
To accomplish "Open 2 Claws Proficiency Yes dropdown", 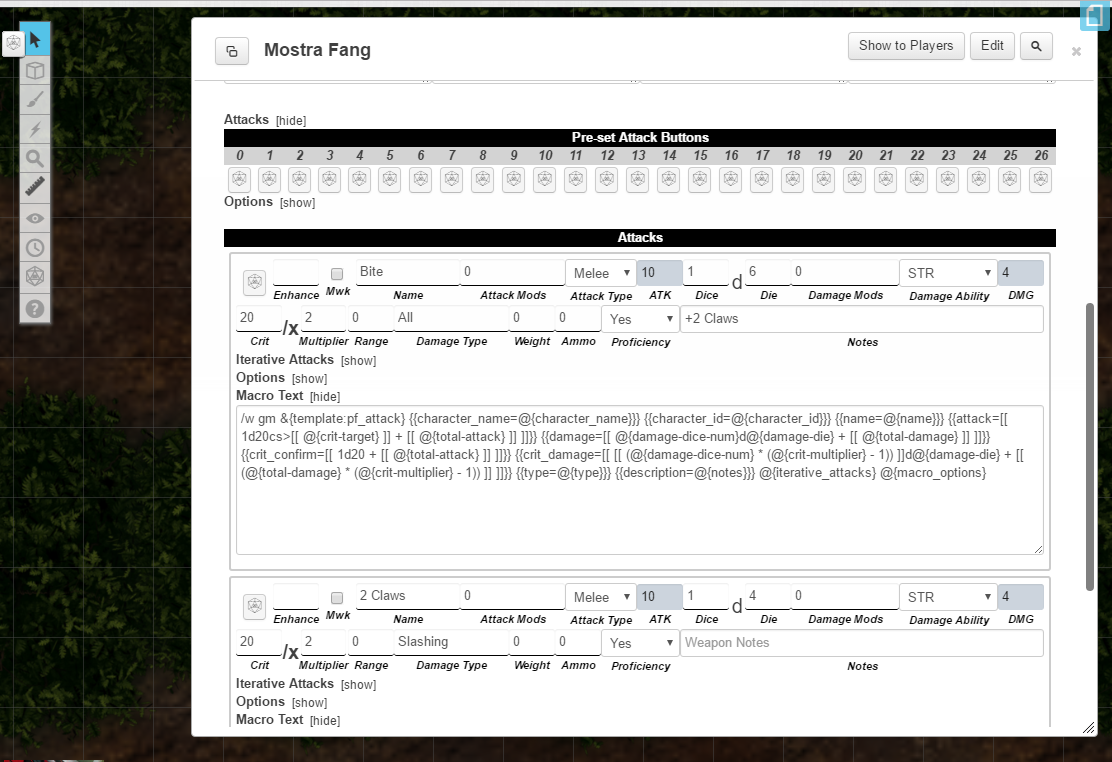I will tap(640, 643).
